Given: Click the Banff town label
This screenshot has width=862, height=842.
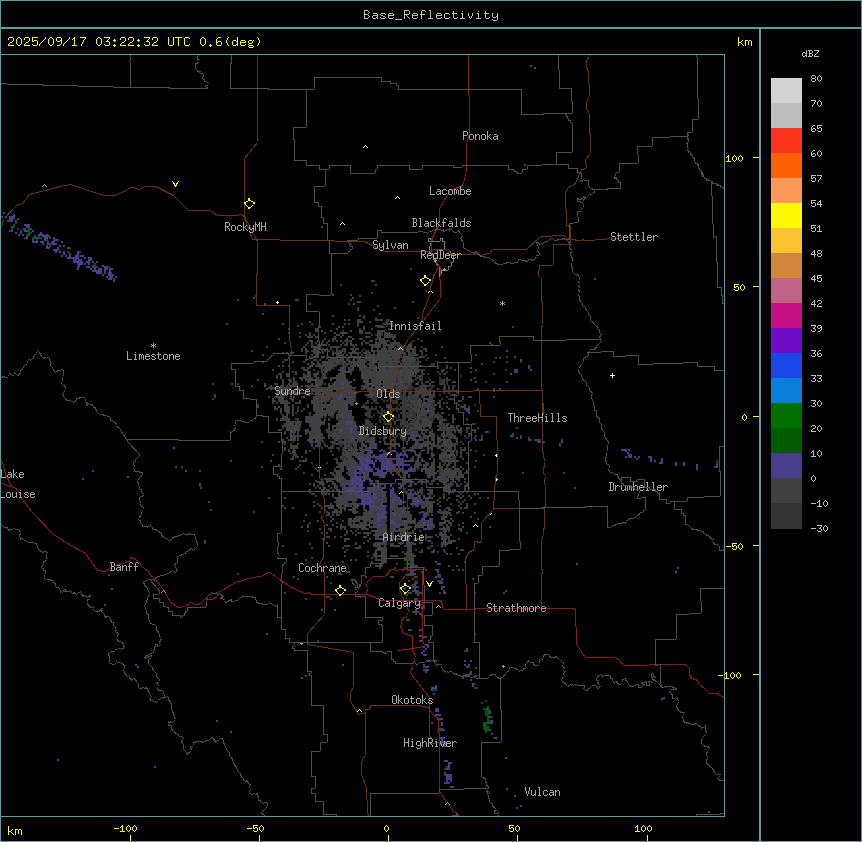Looking at the screenshot, I should pos(124,567).
